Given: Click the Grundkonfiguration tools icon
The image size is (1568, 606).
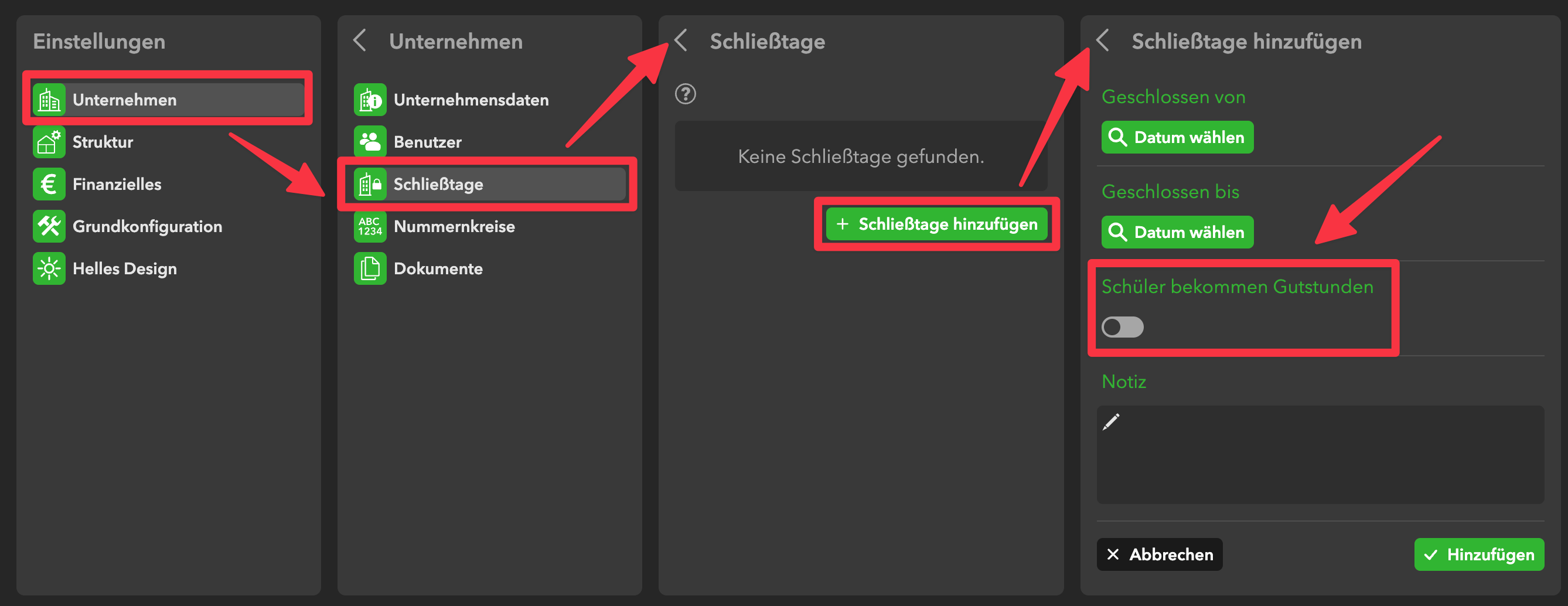Looking at the screenshot, I should tap(49, 227).
